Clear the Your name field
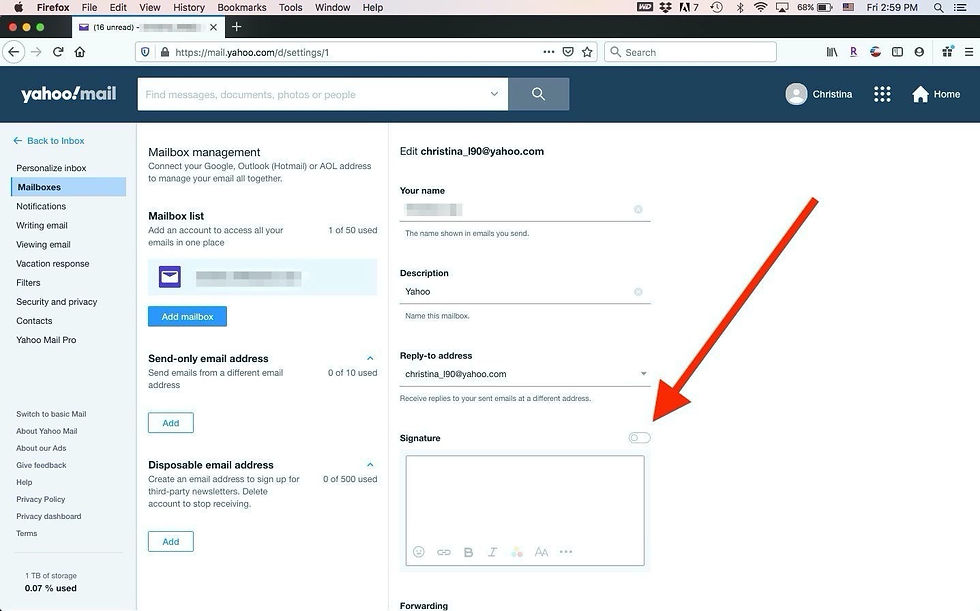 pyautogui.click(x=638, y=209)
